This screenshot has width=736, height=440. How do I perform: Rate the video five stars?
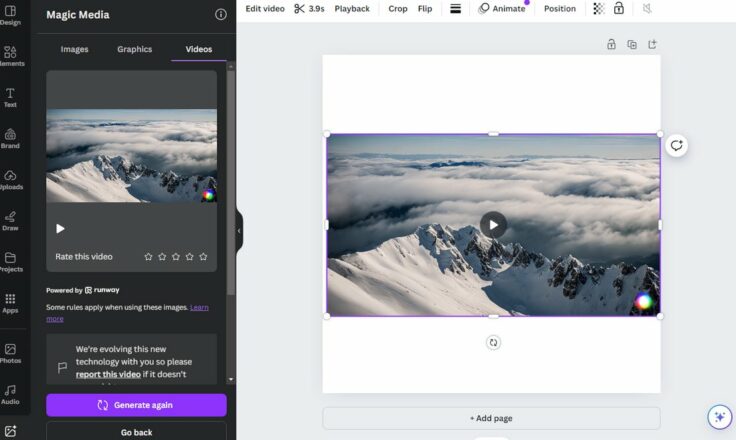click(x=203, y=257)
